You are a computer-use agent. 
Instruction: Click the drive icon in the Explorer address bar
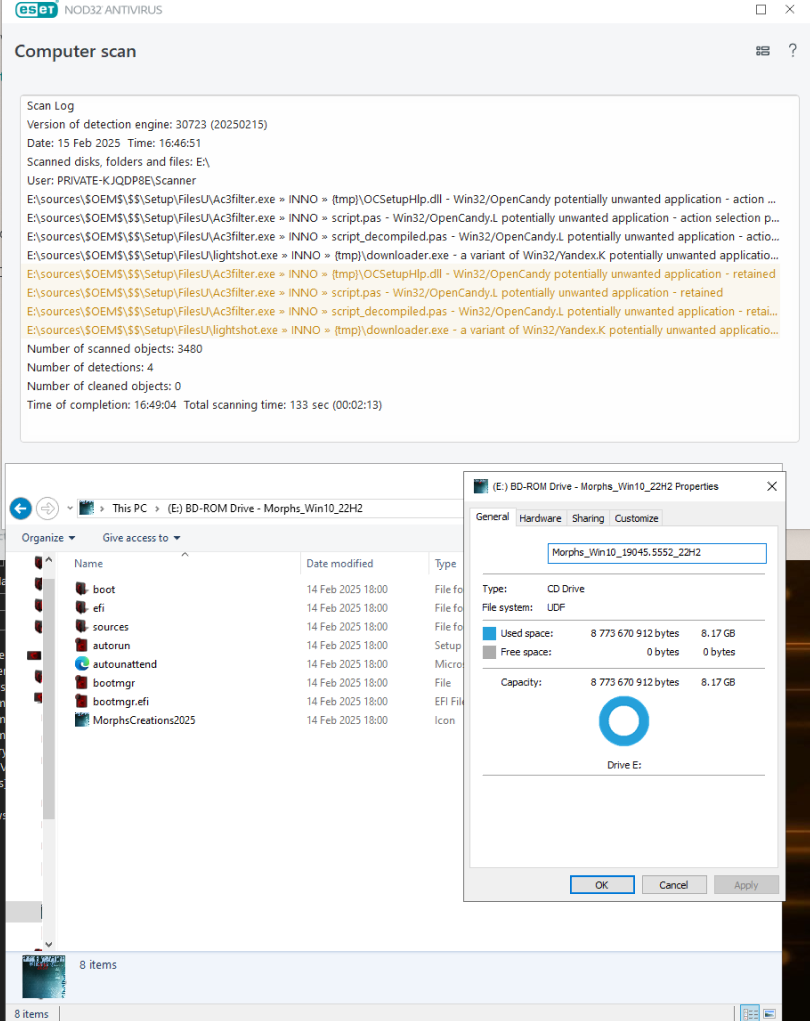pyautogui.click(x=87, y=508)
